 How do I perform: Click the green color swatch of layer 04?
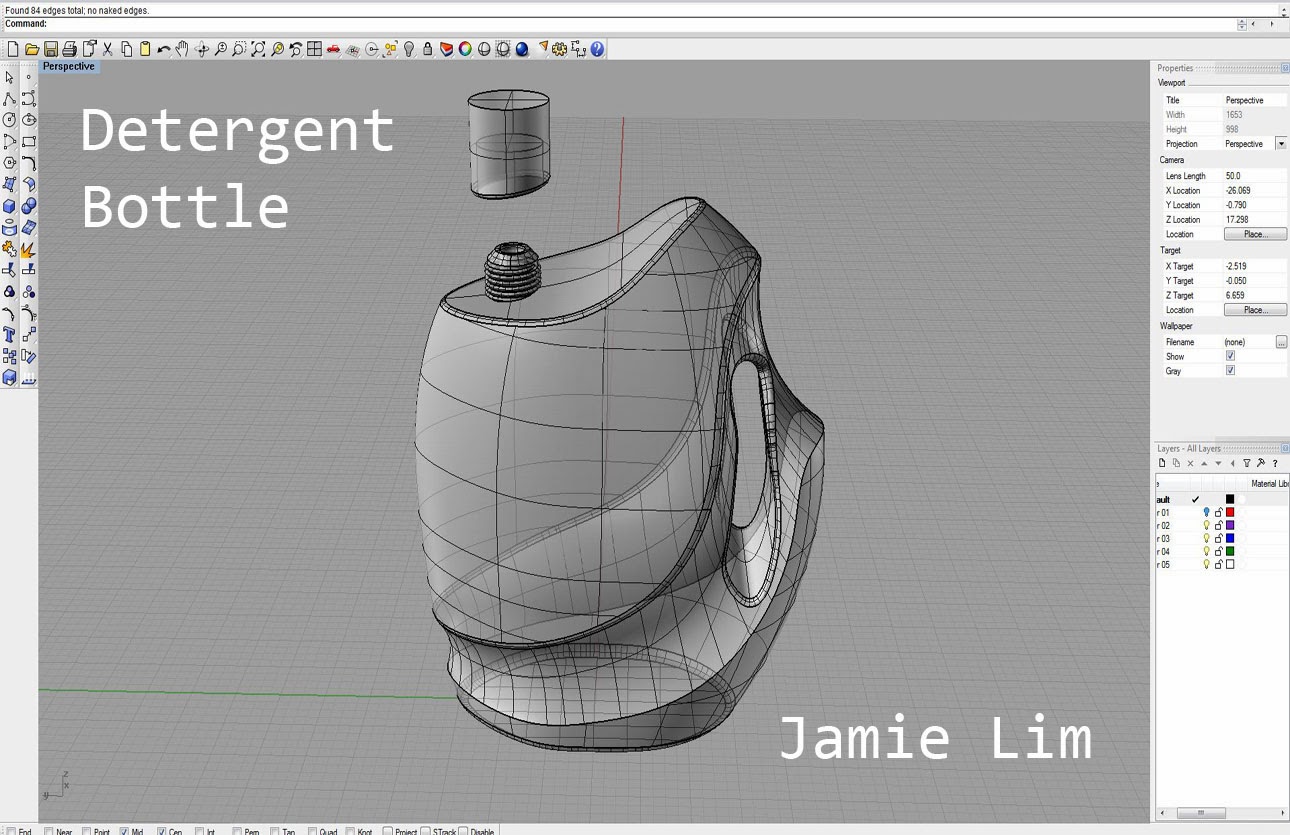click(x=1230, y=551)
